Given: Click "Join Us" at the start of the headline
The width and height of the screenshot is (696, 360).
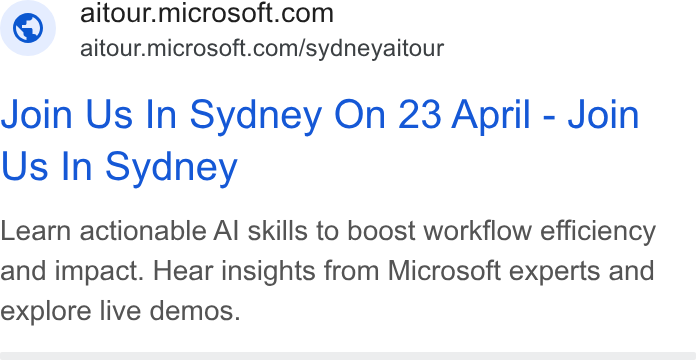Looking at the screenshot, I should [x=66, y=115].
